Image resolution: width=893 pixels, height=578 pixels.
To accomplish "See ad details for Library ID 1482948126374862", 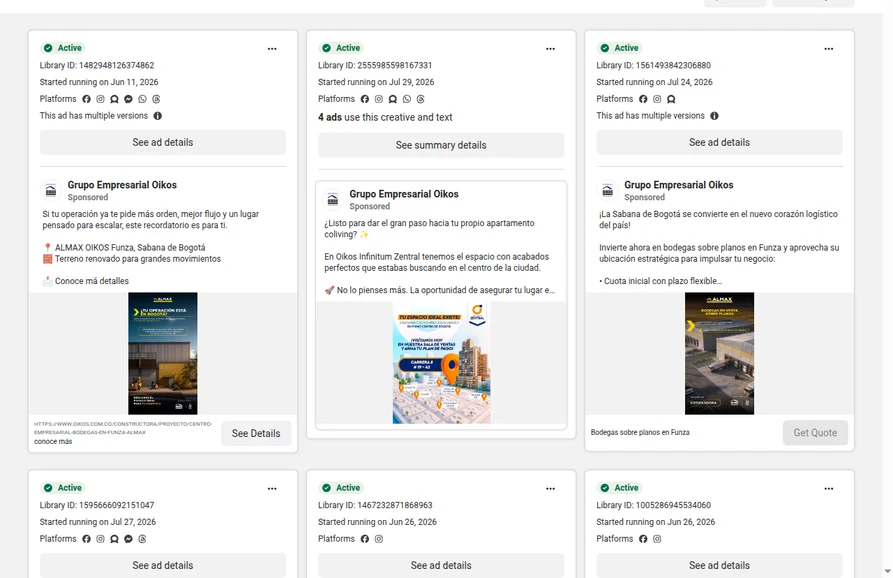I will click(163, 142).
